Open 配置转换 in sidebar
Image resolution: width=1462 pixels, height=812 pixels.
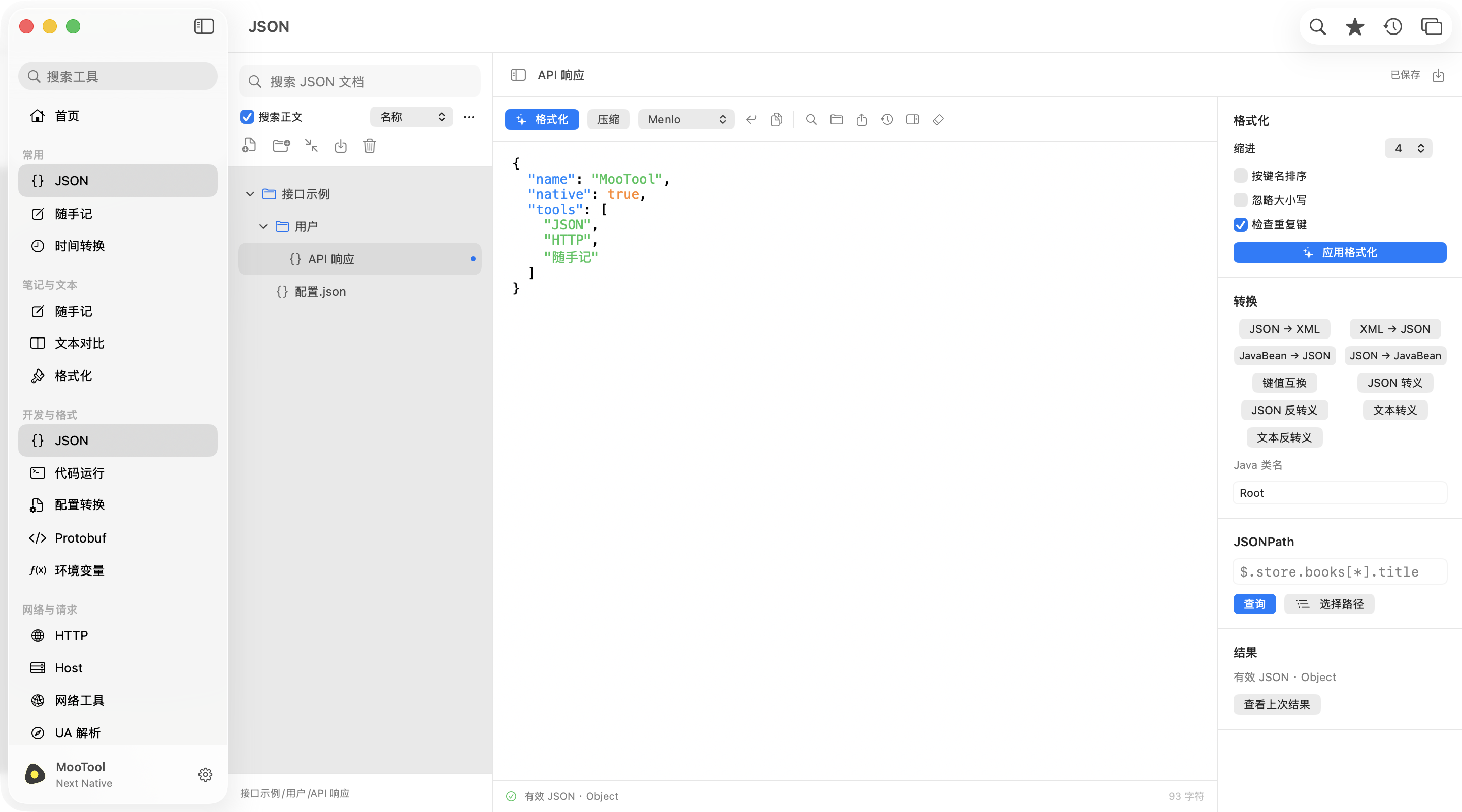[118, 505]
